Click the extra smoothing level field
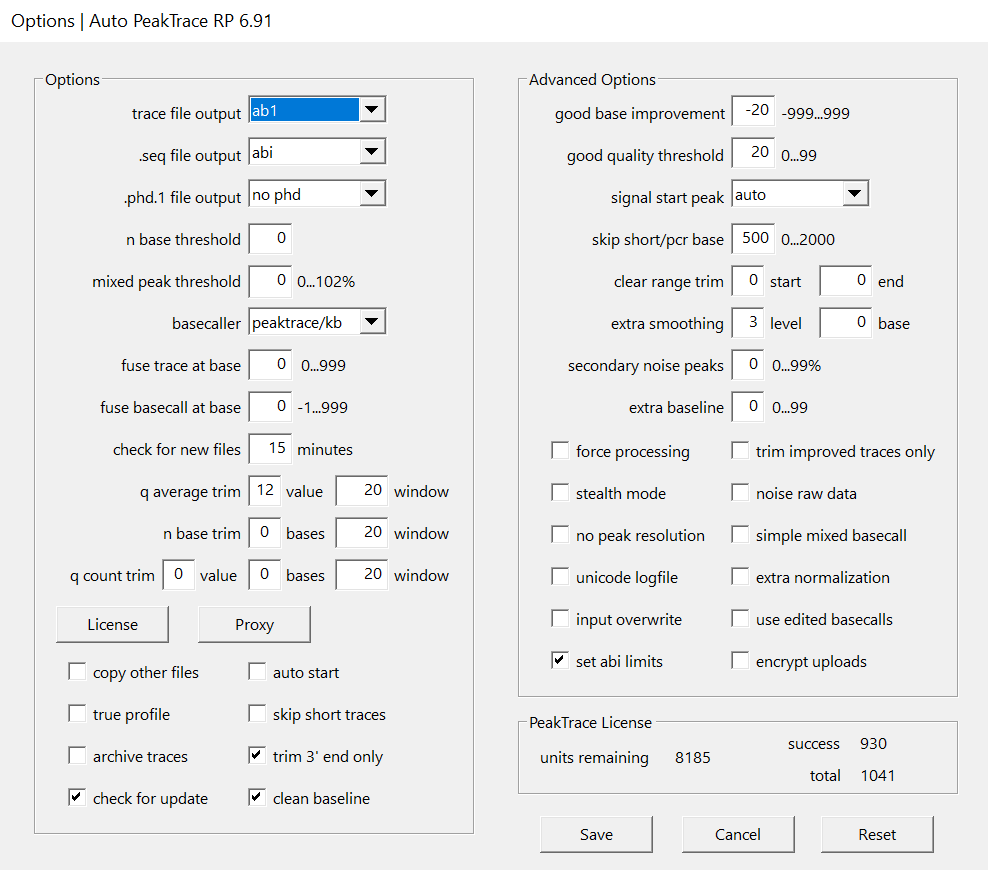This screenshot has height=870, width=988. 747,323
